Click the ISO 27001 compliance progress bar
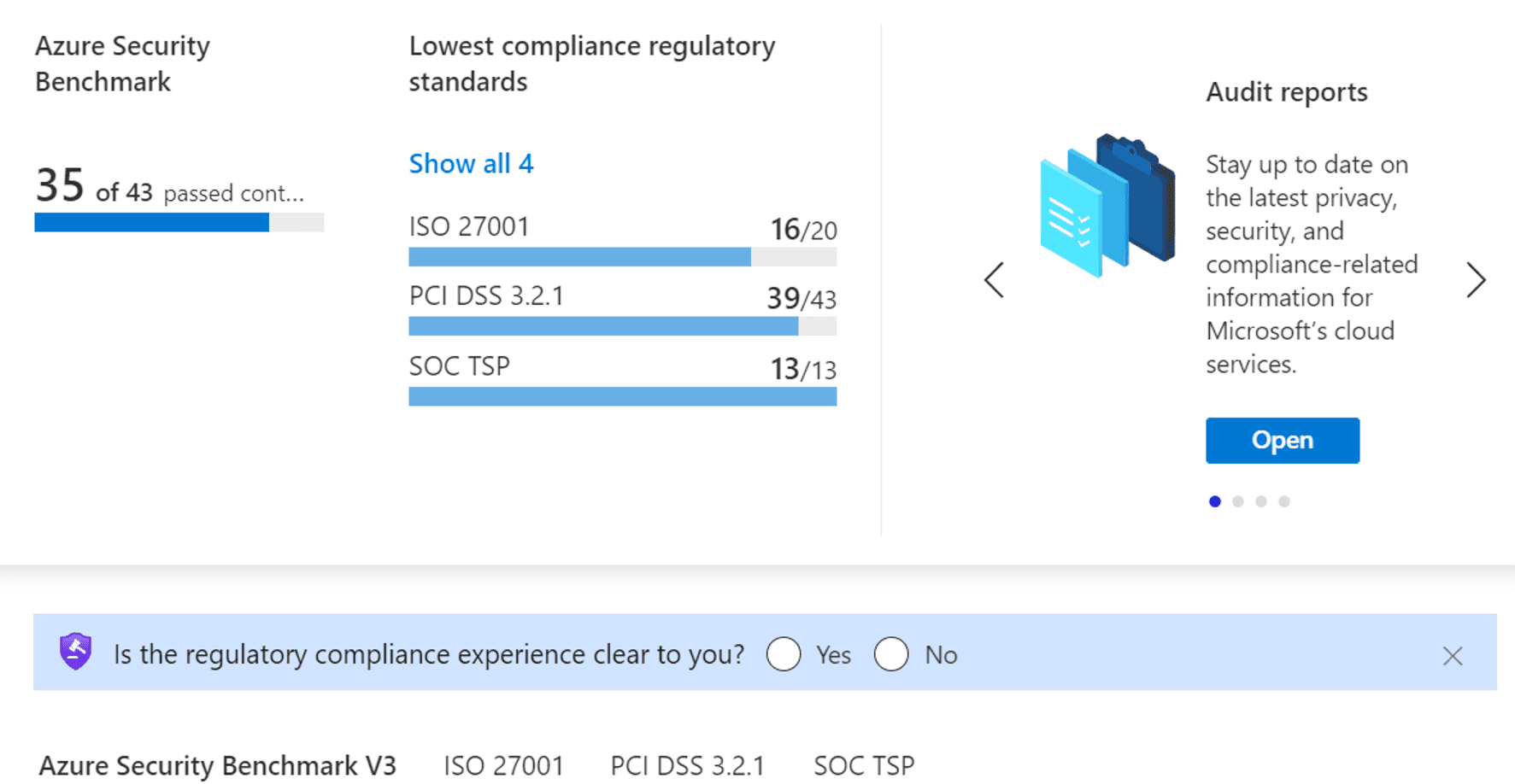Screen dimensions: 1515x784 [622, 257]
